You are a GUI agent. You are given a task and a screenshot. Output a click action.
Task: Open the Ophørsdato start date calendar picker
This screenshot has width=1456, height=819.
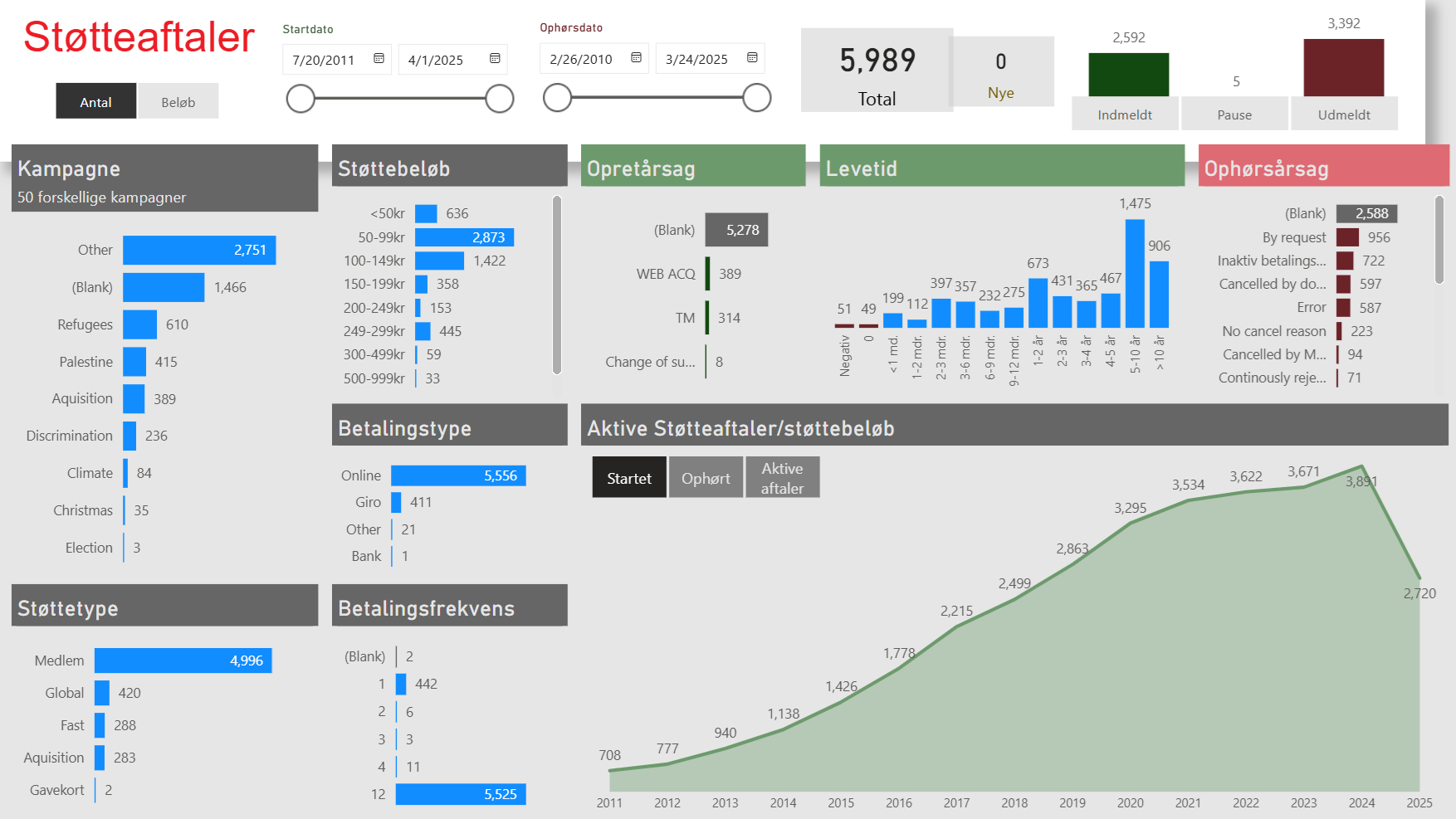tap(636, 58)
